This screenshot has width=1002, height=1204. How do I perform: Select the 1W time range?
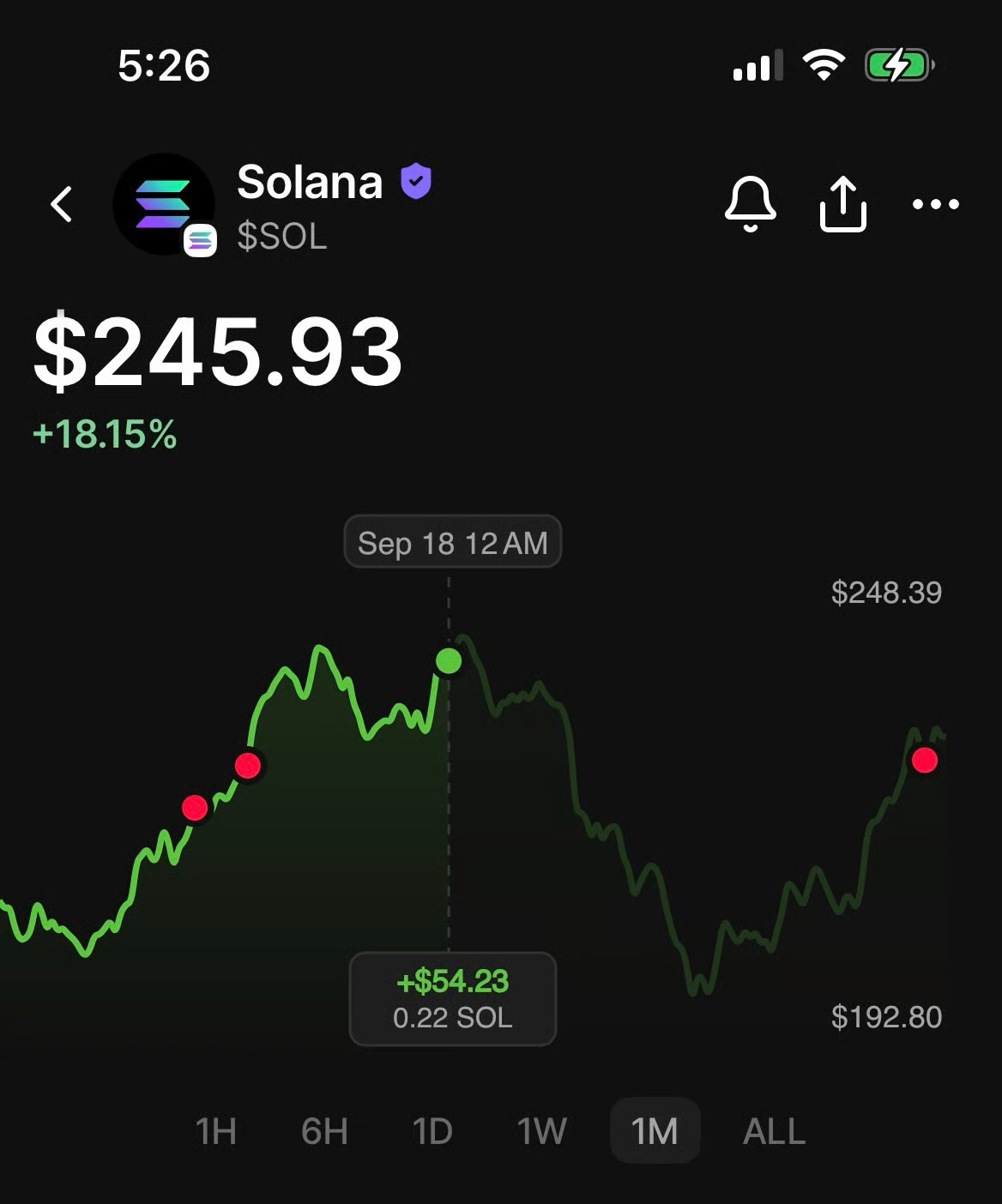[542, 1131]
